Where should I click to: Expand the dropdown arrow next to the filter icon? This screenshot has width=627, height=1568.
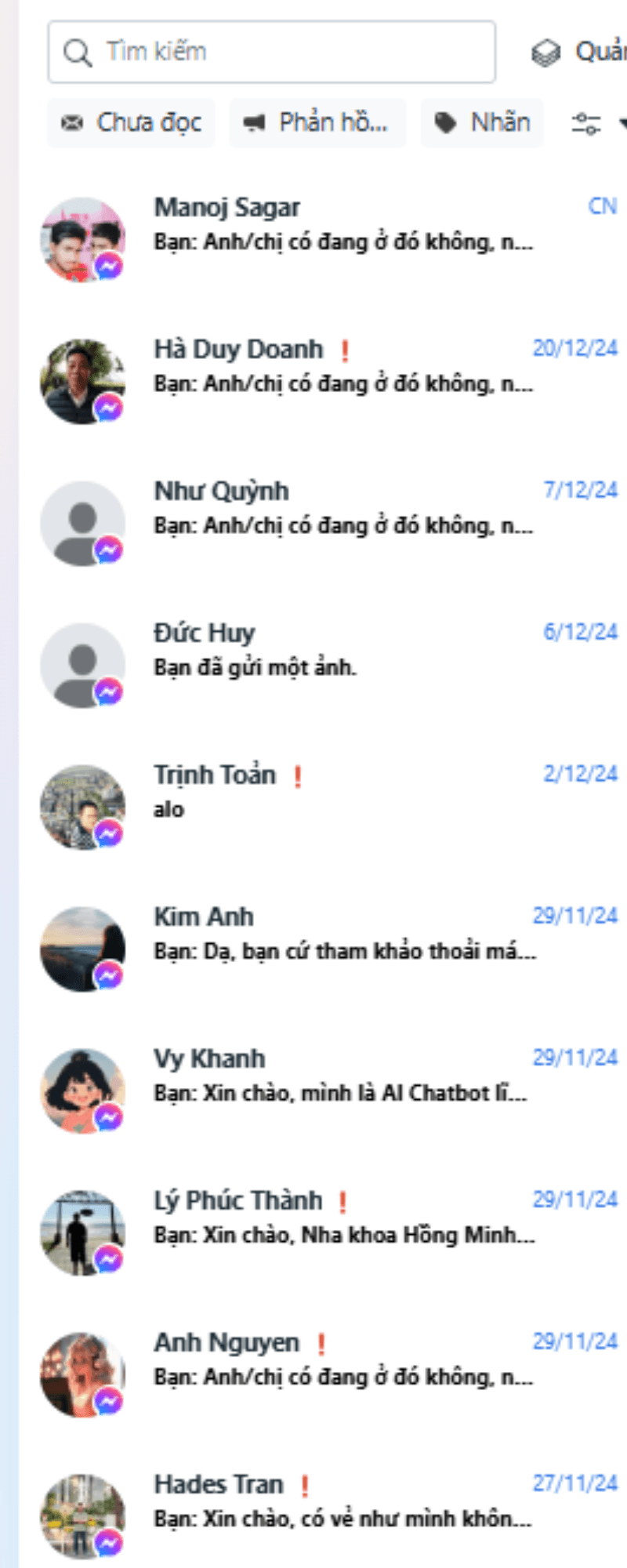(x=622, y=123)
